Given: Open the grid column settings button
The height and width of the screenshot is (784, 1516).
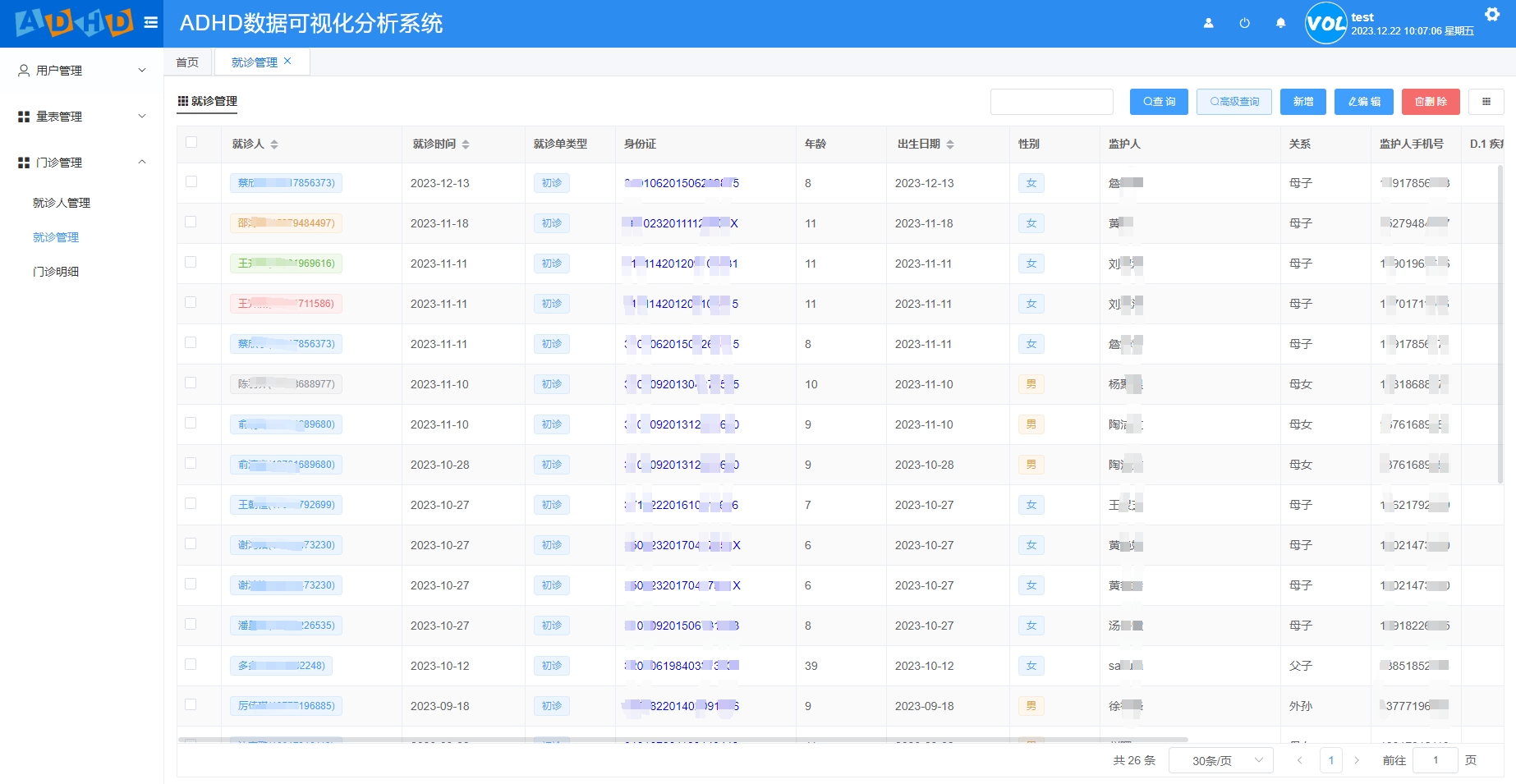Looking at the screenshot, I should [1486, 102].
